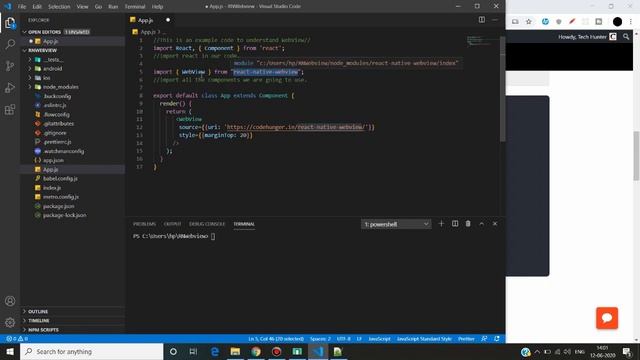Select the App.js editor tab
This screenshot has width=640, height=360.
coord(150,20)
